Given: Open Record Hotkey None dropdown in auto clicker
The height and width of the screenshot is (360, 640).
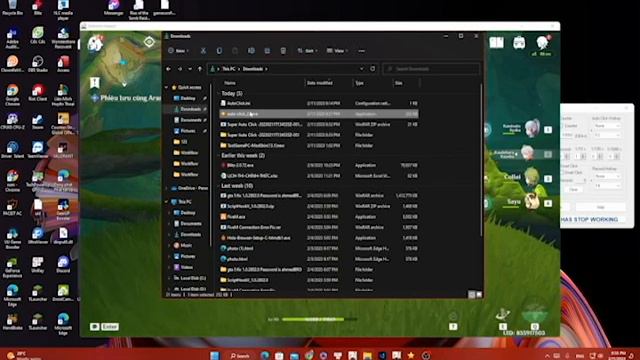Looking at the screenshot, I should point(607,176).
